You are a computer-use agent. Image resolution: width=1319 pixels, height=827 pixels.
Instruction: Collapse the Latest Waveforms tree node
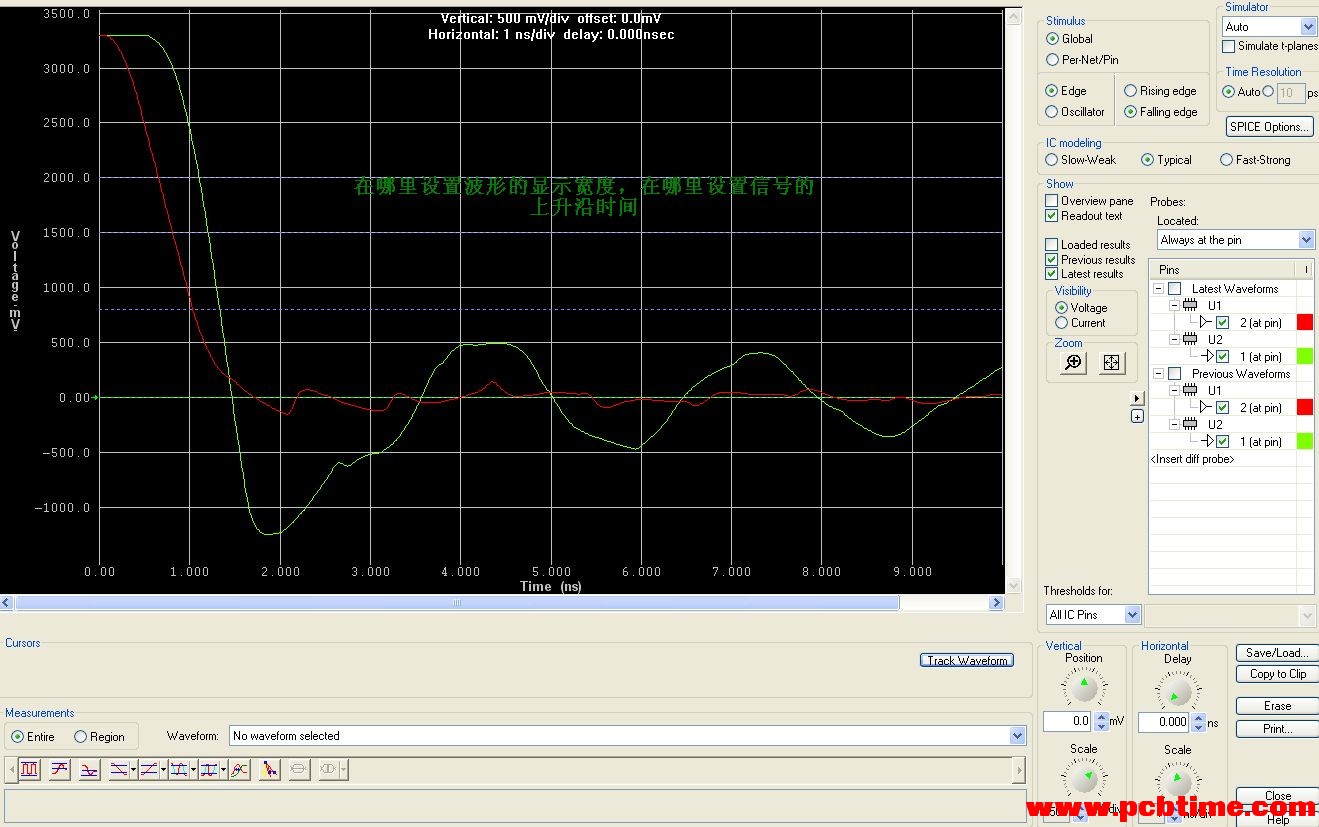coord(1158,289)
